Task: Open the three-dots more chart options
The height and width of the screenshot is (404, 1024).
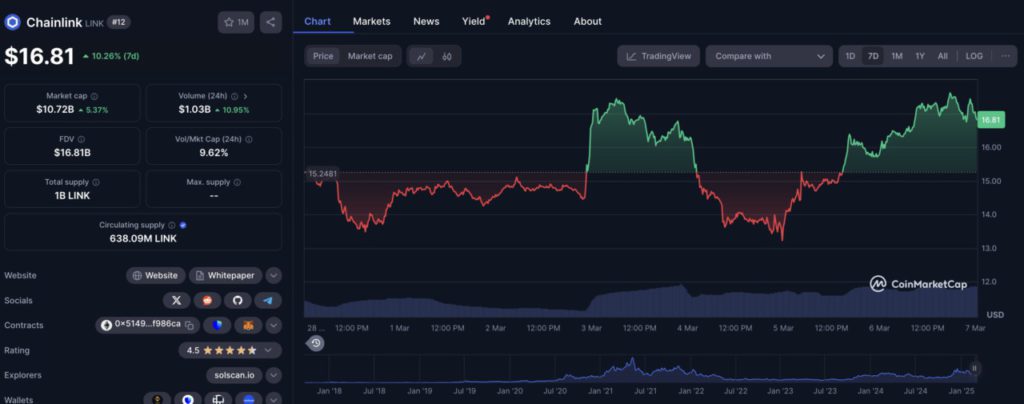Action: click(x=1005, y=56)
